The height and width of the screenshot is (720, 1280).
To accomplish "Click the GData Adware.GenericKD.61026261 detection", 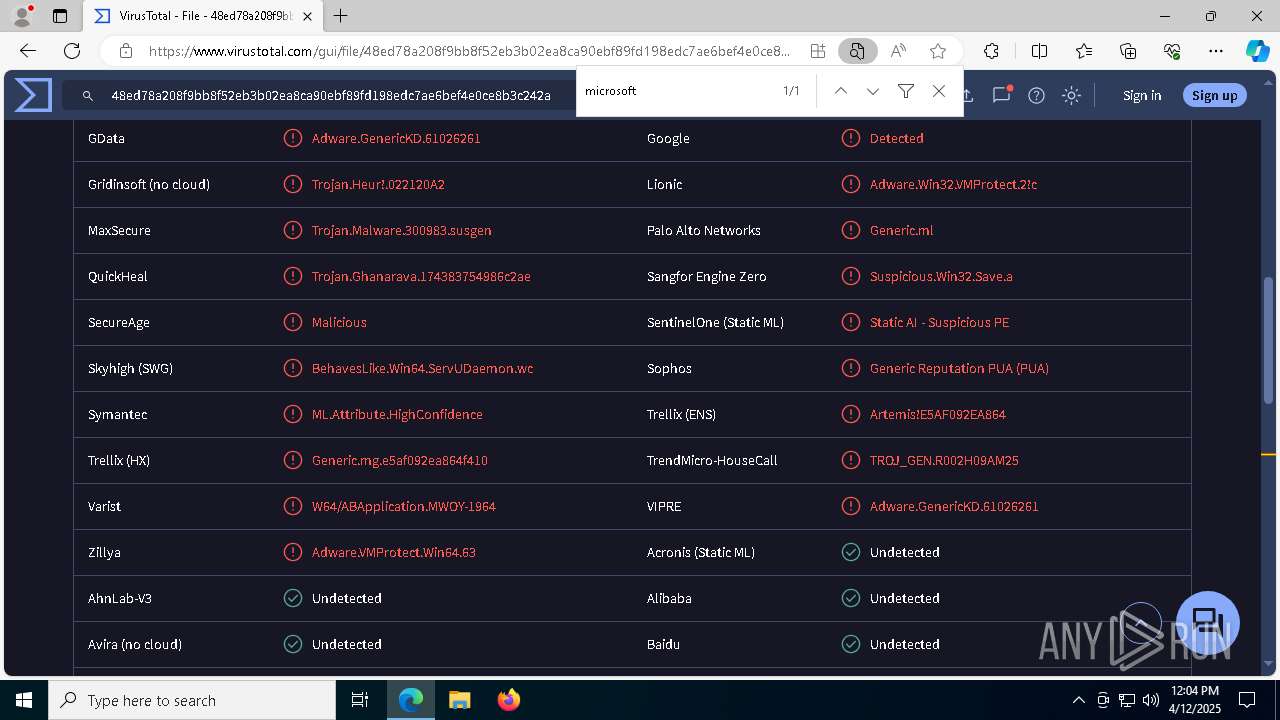I will pos(396,138).
